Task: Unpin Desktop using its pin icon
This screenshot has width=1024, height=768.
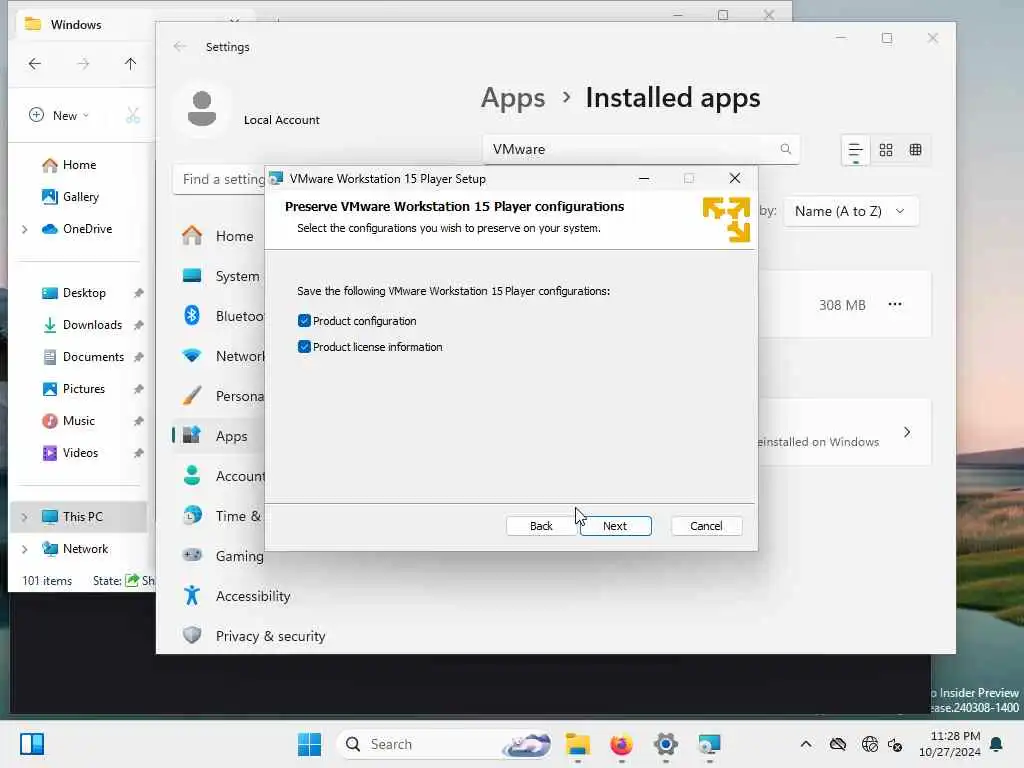Action: 138,293
